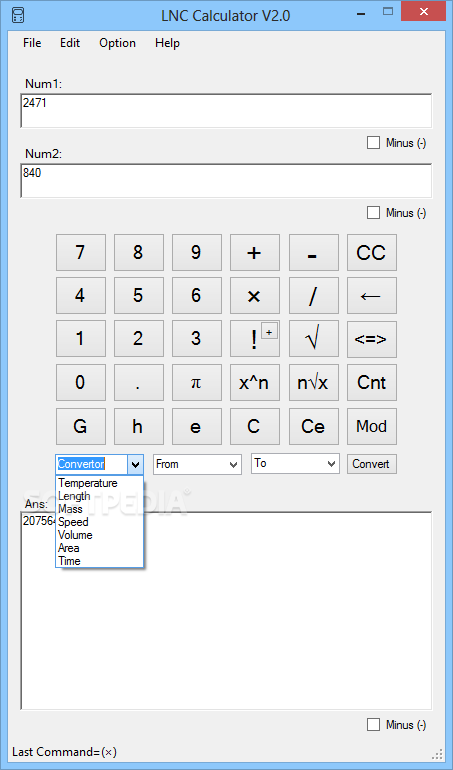This screenshot has width=453, height=770.
Task: Close the LNC Calculator window
Action: (x=424, y=11)
